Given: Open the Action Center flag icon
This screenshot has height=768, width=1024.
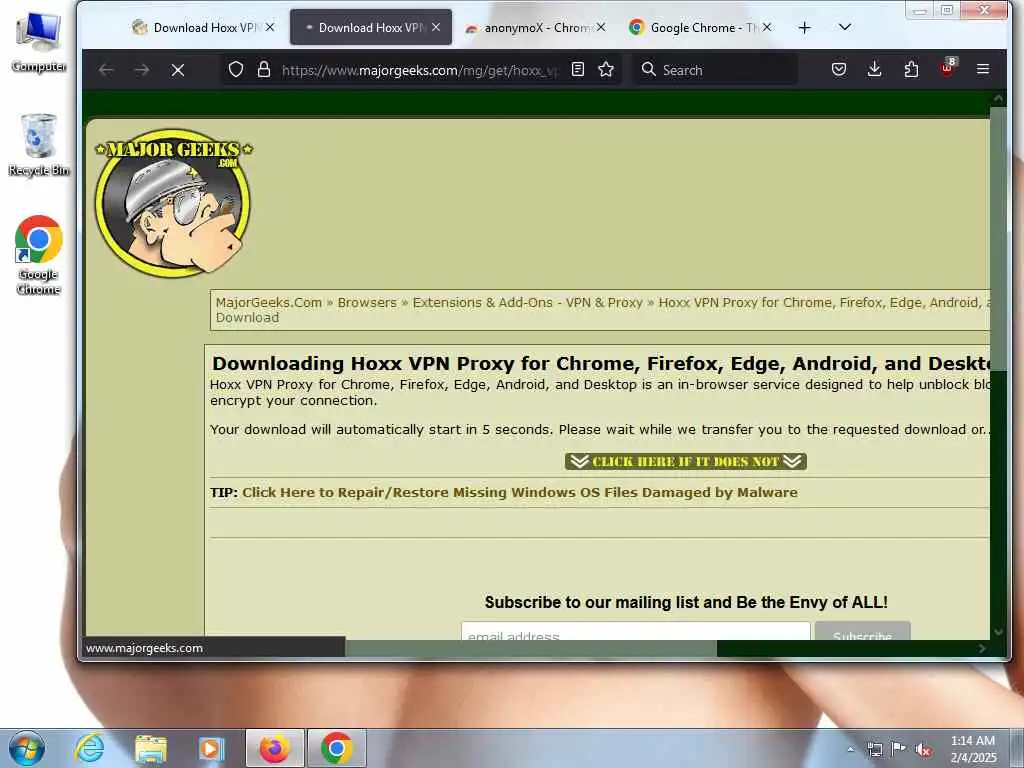Looking at the screenshot, I should pos(899,749).
